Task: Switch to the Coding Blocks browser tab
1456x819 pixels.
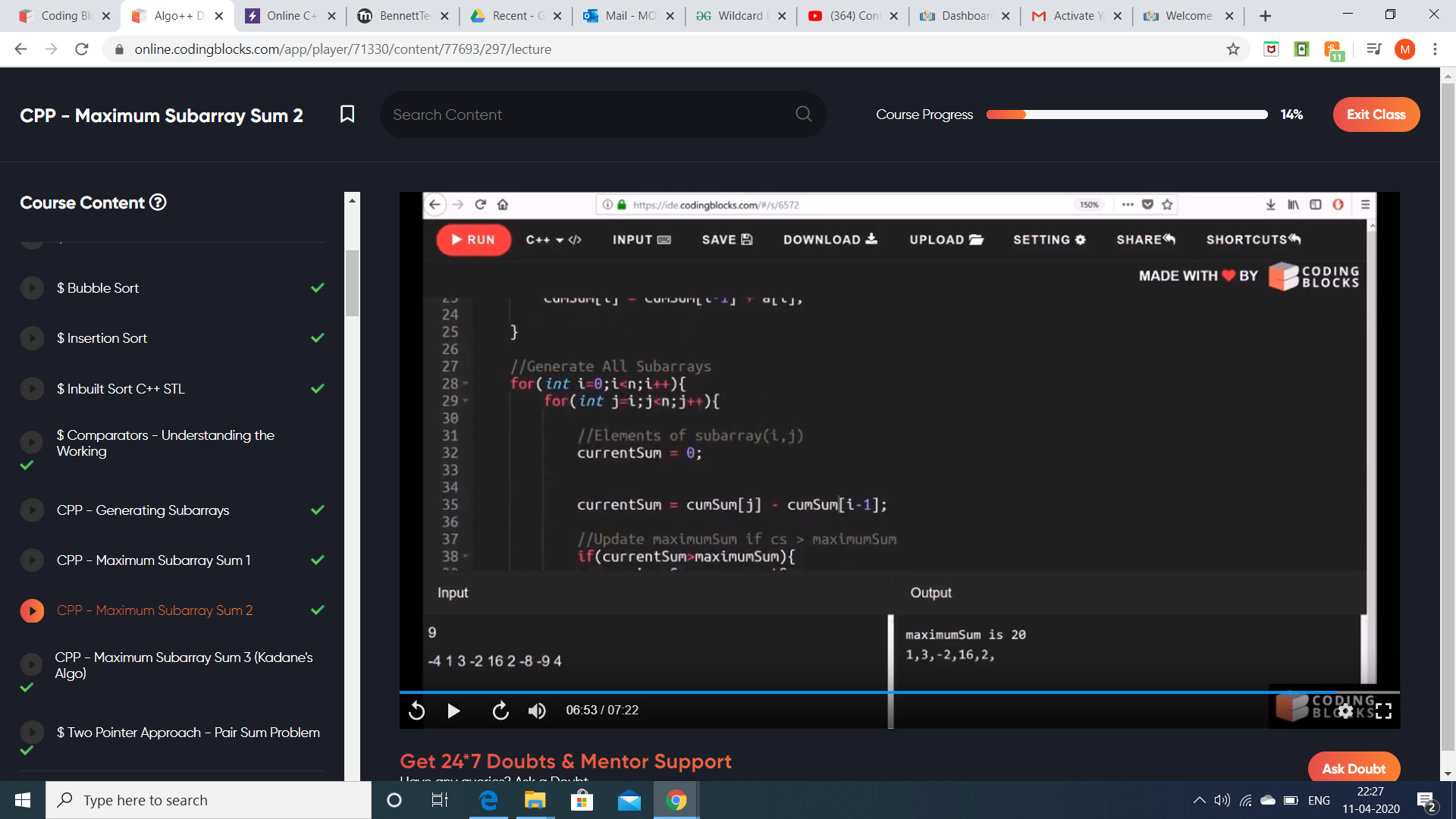Action: click(64, 16)
